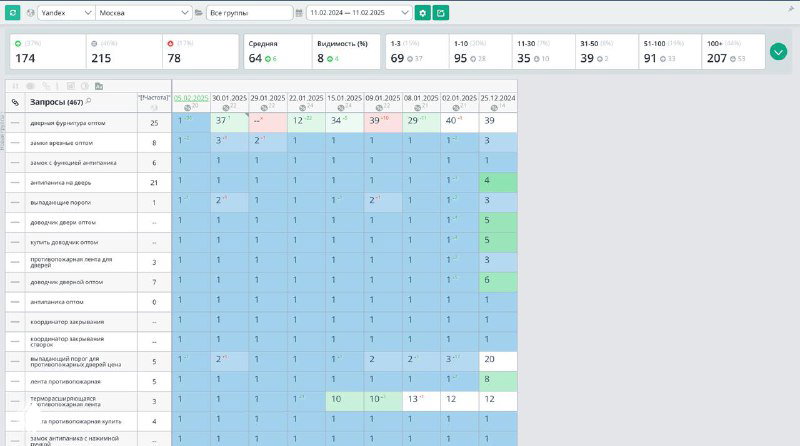The width and height of the screenshot is (800, 446).
Task: Click the Все группы group field
Action: tap(249, 13)
